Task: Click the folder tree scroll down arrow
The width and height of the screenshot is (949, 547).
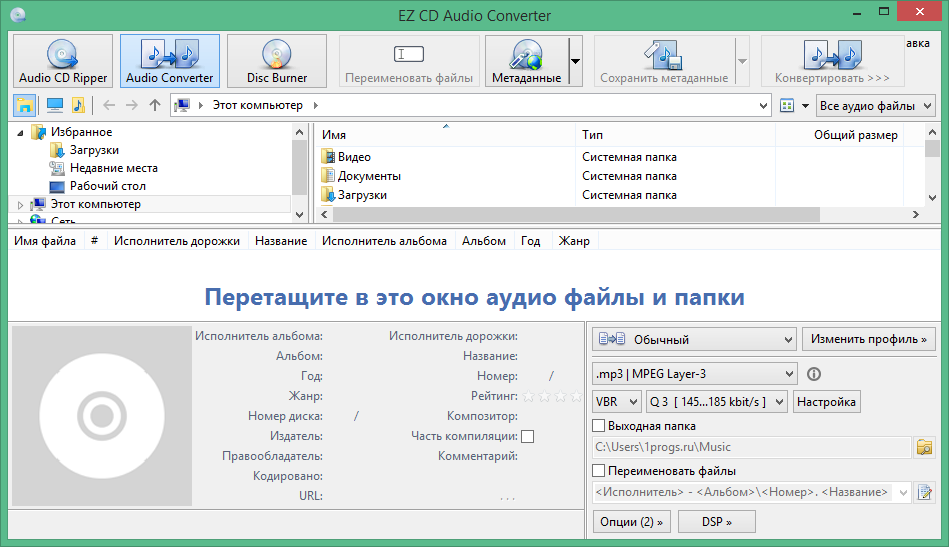Action: tap(300, 214)
